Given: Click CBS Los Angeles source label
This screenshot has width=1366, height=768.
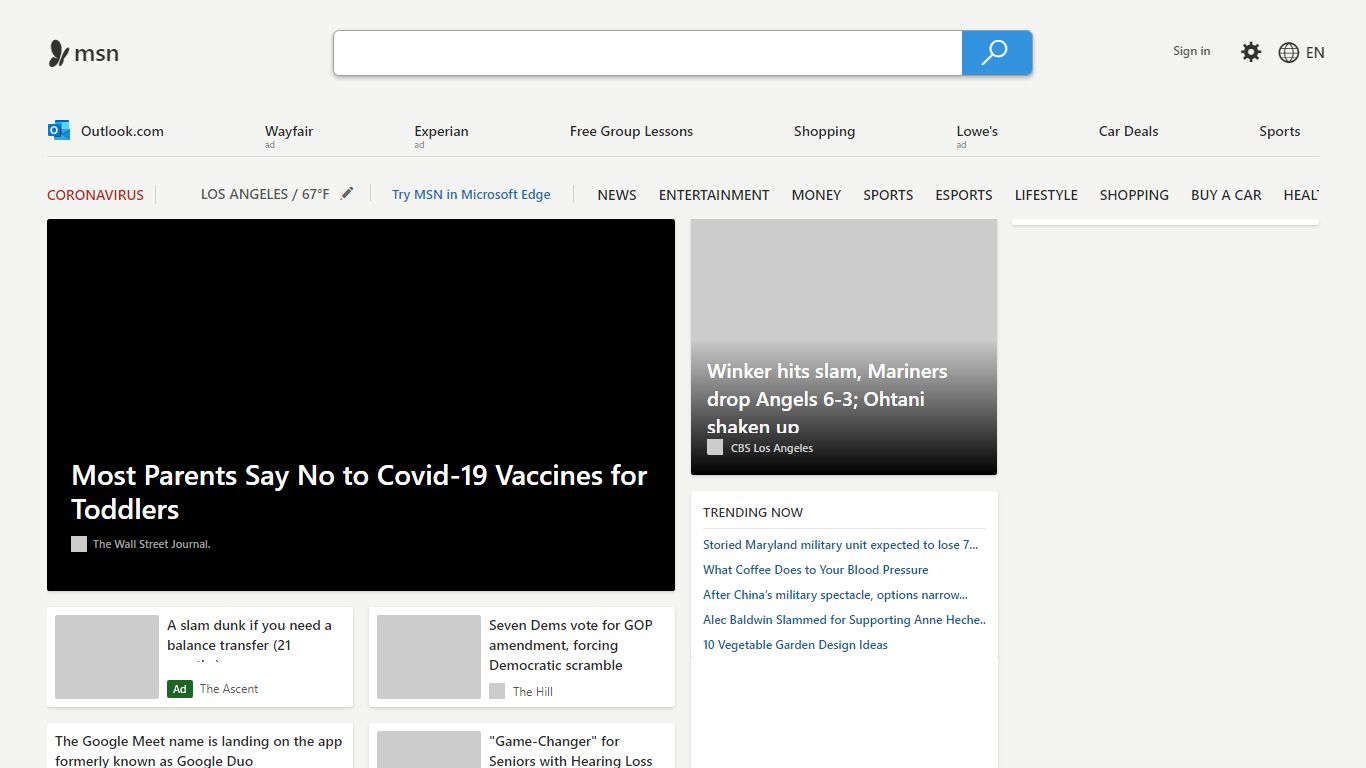Looking at the screenshot, I should [772, 448].
